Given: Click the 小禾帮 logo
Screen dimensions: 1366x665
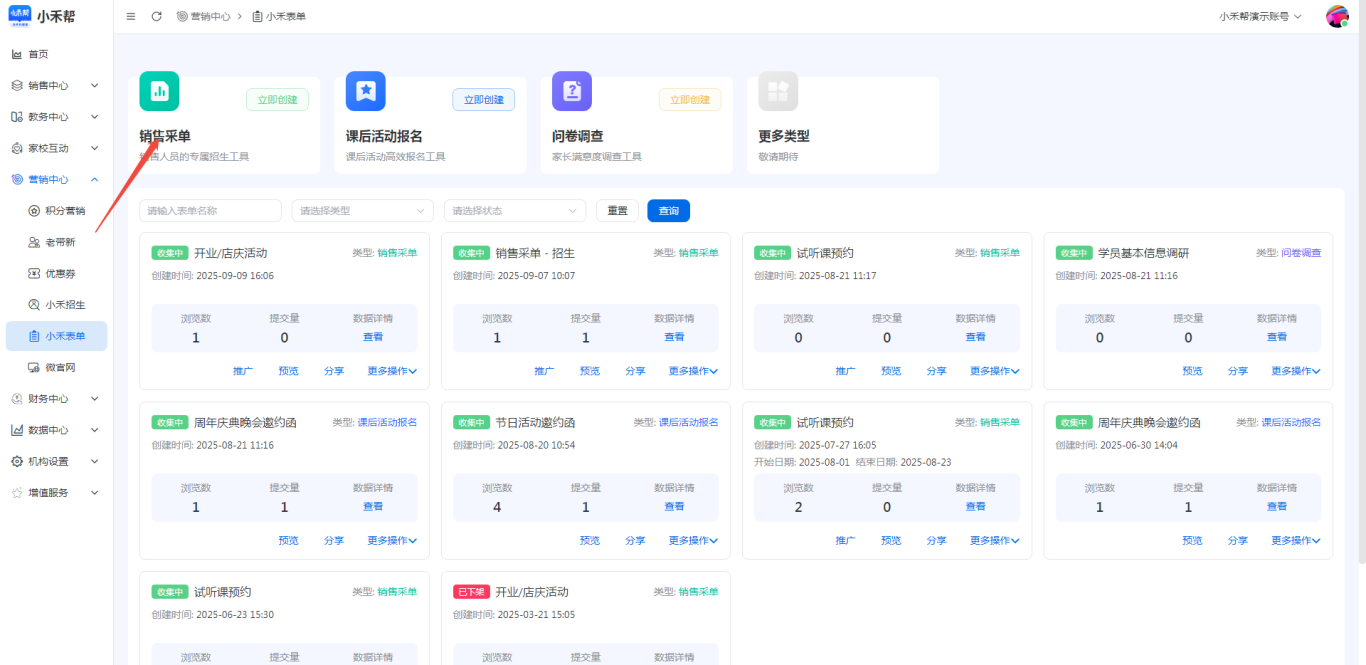Looking at the screenshot, I should pyautogui.click(x=20, y=17).
